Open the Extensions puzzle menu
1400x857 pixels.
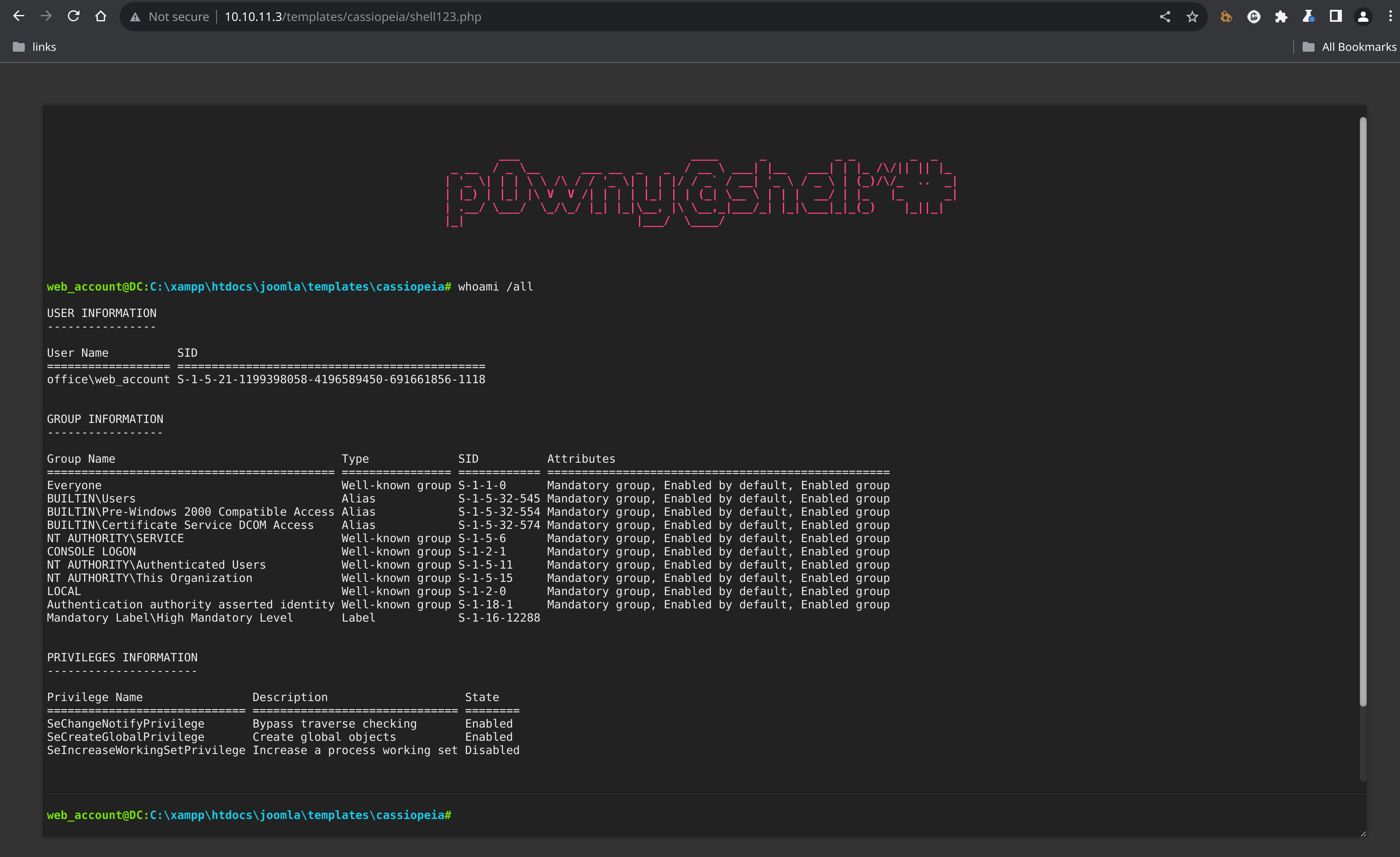click(x=1281, y=17)
